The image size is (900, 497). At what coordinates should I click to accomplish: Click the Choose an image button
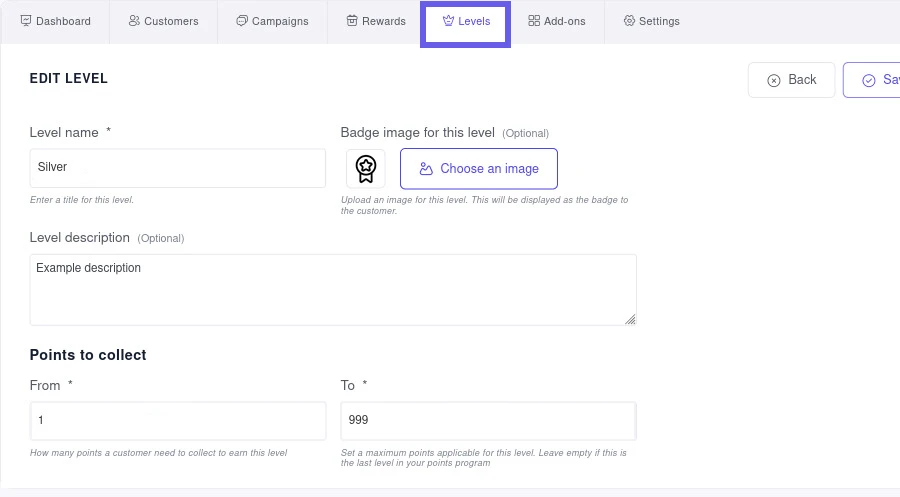pyautogui.click(x=479, y=169)
